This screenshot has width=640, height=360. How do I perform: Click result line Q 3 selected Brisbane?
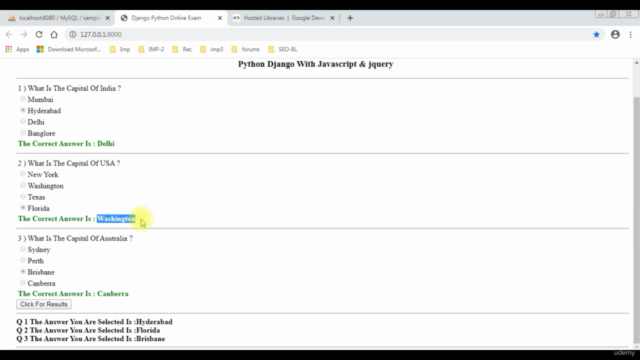click(x=91, y=339)
